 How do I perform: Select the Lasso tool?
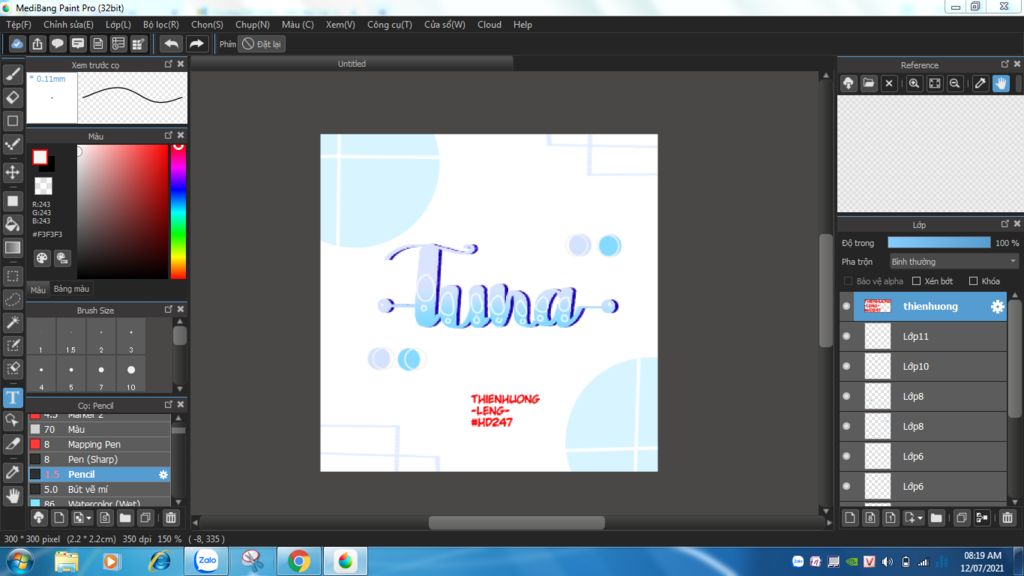pos(12,299)
